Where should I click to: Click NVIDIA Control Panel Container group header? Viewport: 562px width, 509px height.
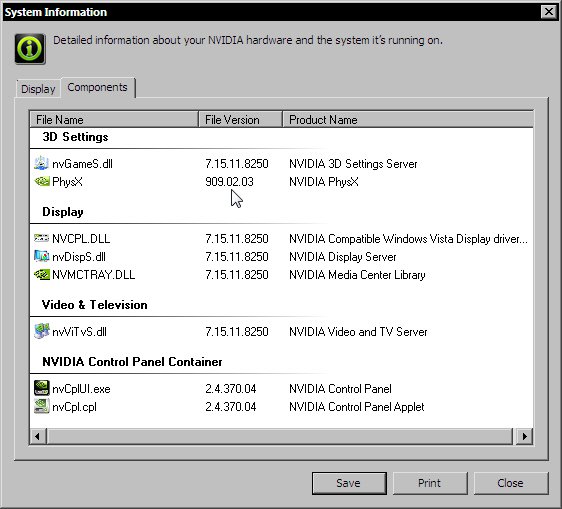click(132, 362)
